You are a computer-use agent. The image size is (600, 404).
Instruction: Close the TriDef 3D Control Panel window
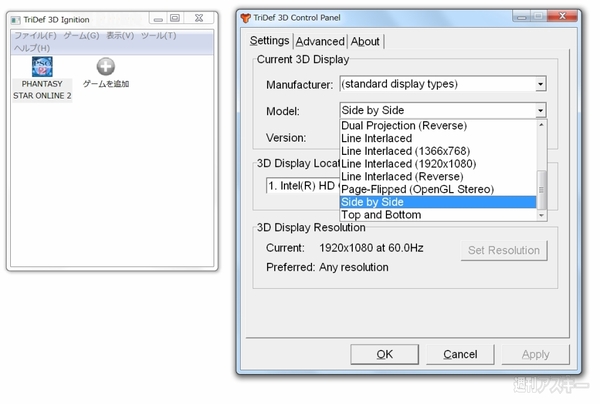(562, 16)
